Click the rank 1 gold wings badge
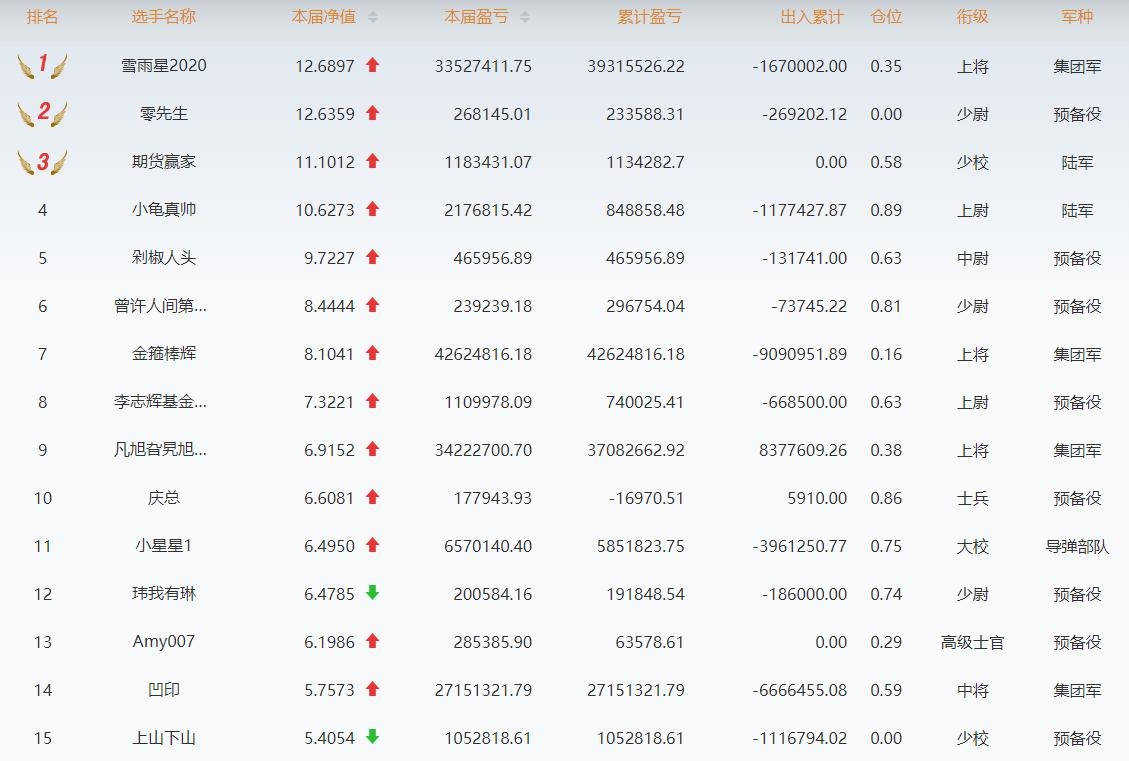The width and height of the screenshot is (1129, 761). coord(42,66)
